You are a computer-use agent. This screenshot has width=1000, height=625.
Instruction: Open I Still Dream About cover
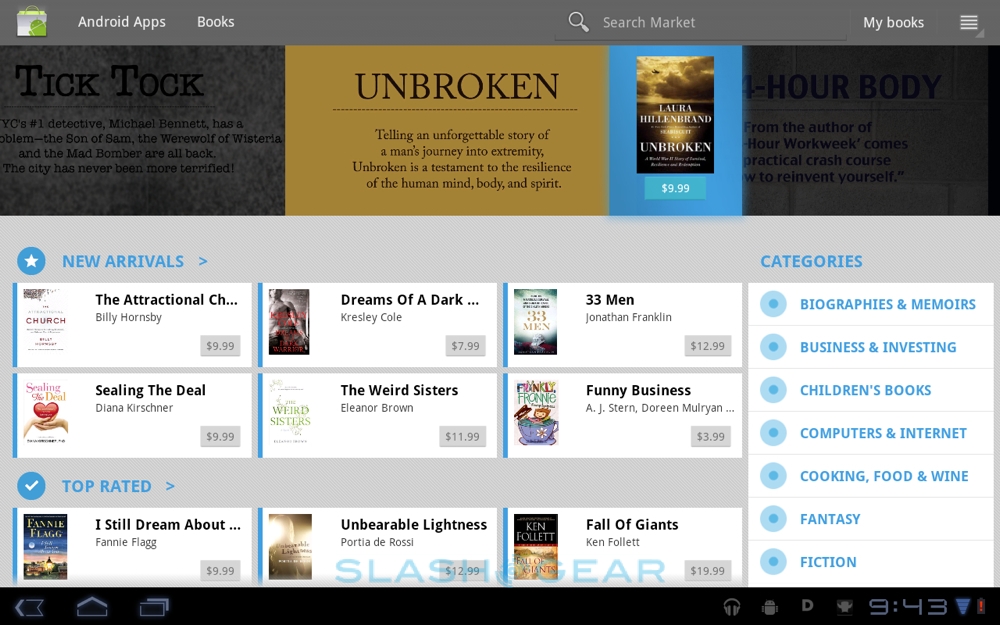click(45, 547)
